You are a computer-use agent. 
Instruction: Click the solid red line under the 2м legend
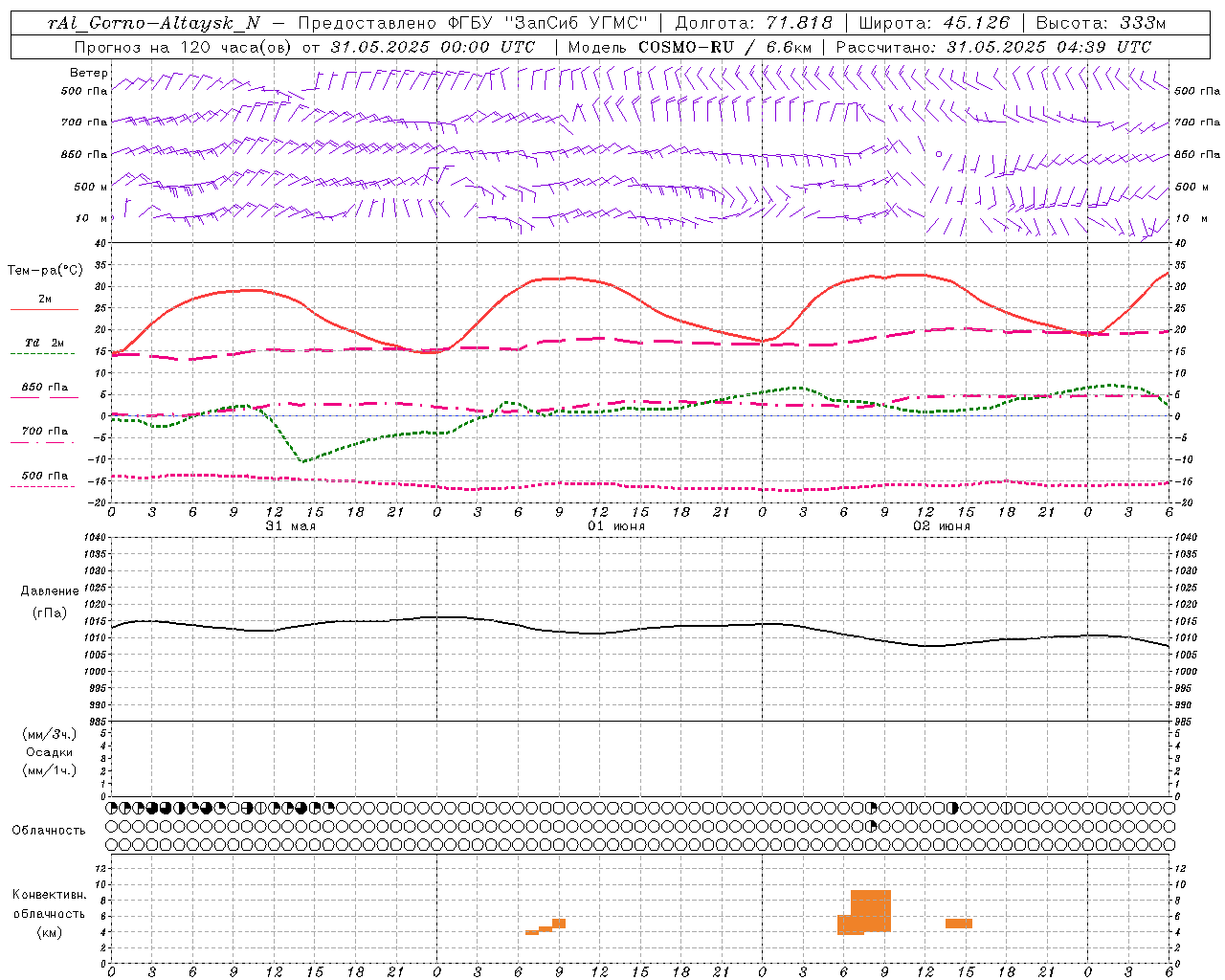44,309
